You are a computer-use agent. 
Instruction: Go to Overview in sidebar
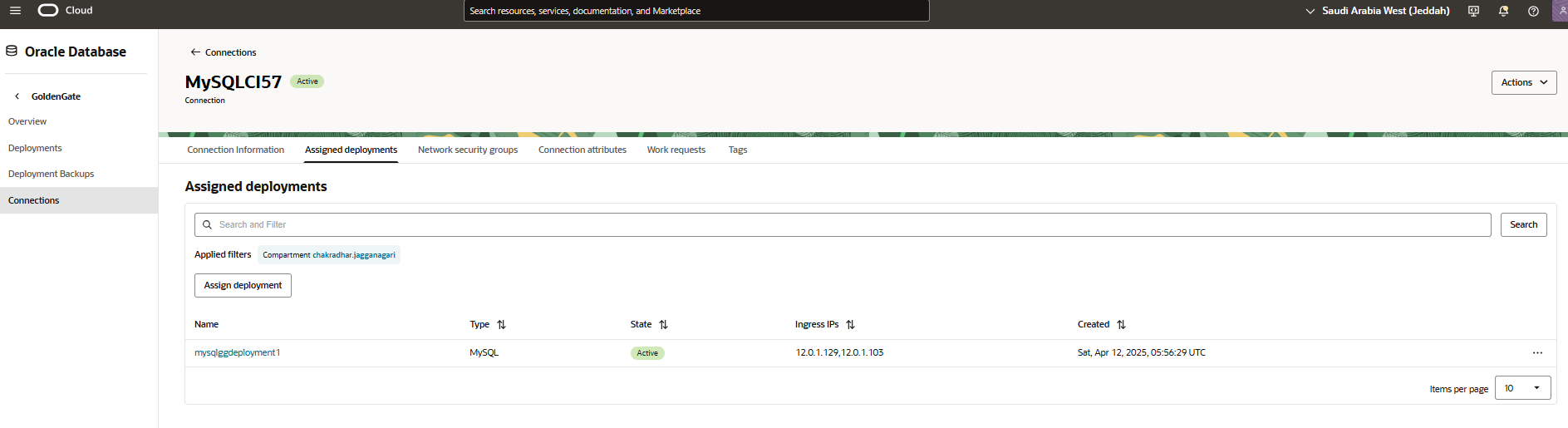[27, 121]
